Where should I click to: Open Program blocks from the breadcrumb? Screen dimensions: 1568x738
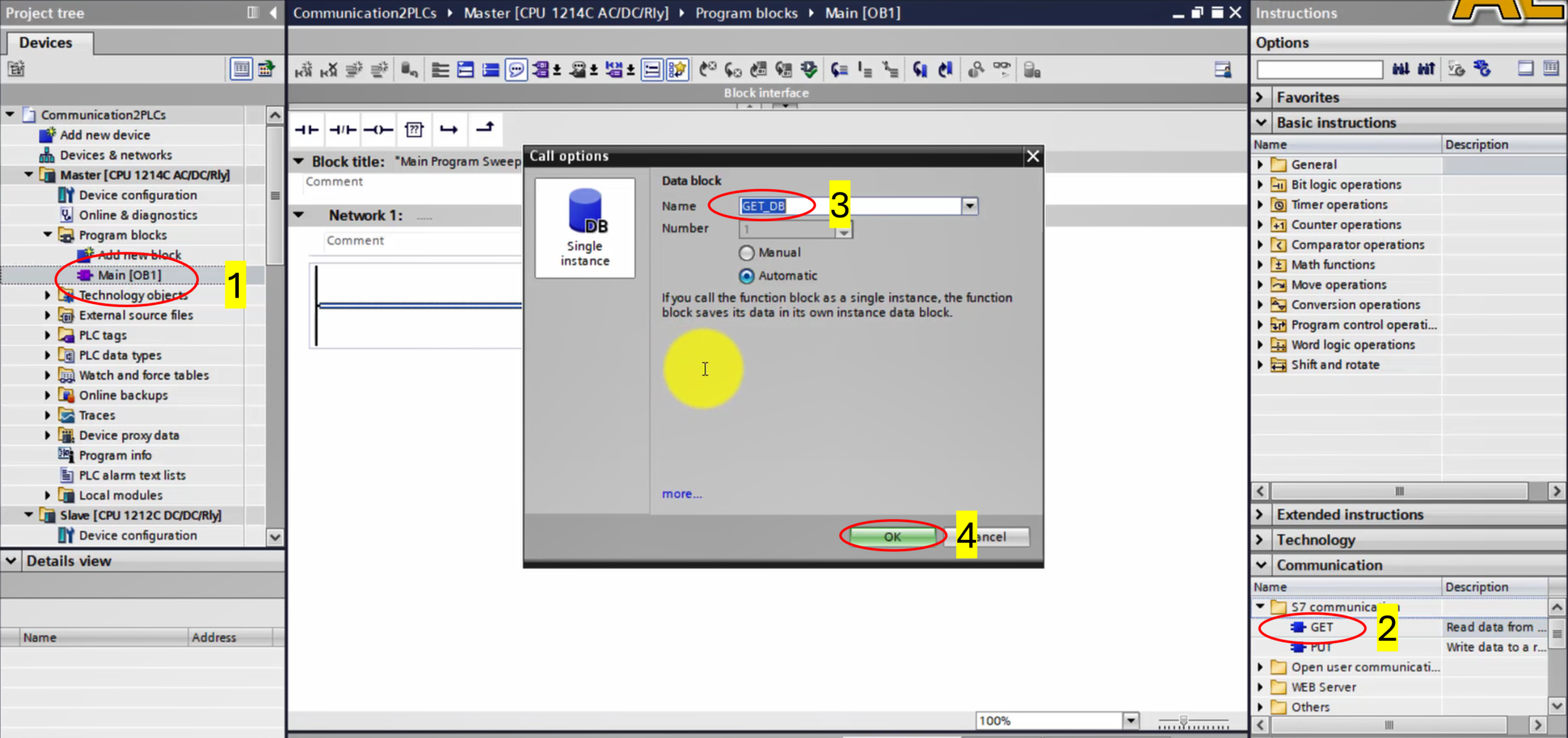(x=745, y=12)
